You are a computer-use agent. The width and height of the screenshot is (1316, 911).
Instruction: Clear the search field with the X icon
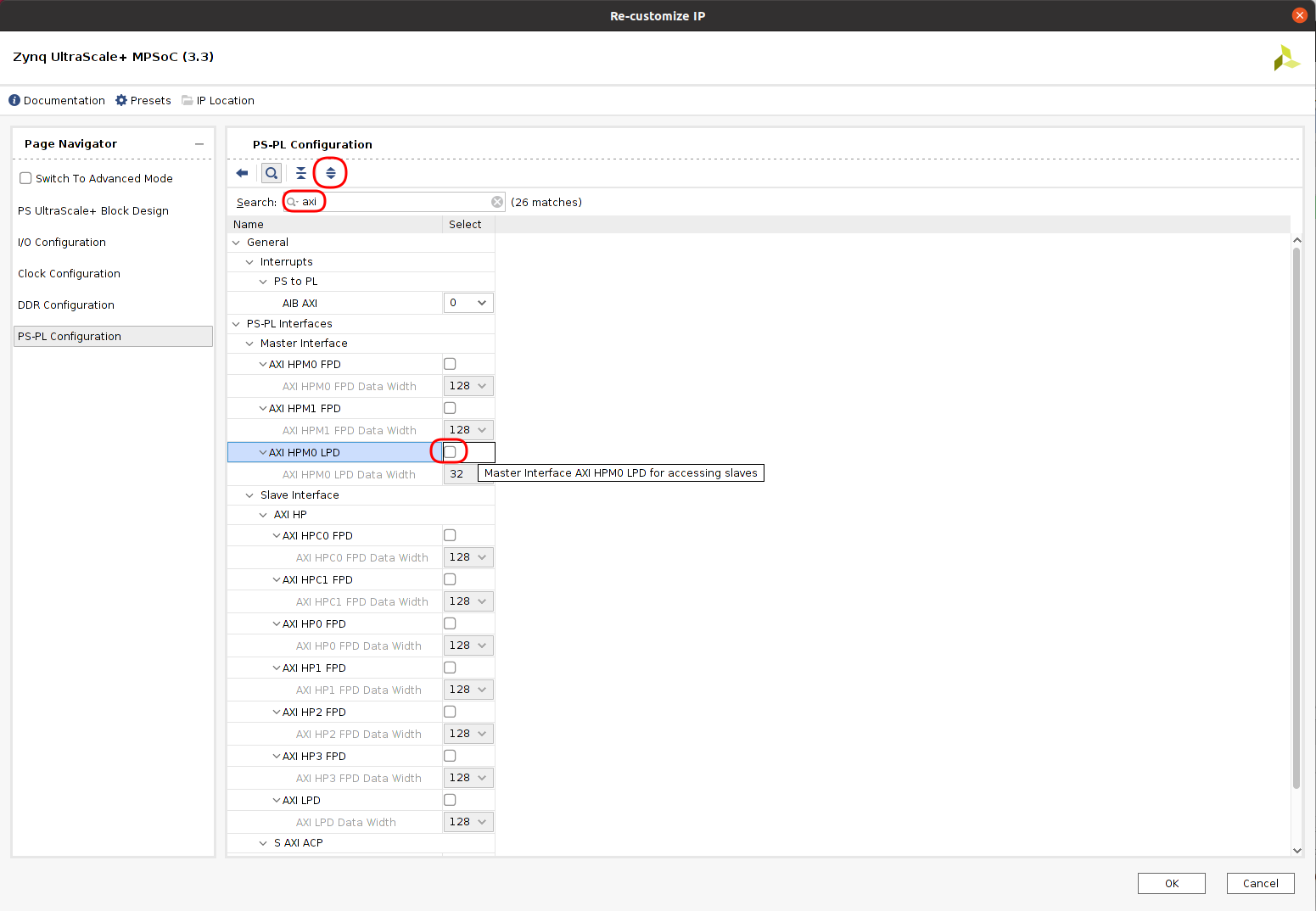[497, 202]
